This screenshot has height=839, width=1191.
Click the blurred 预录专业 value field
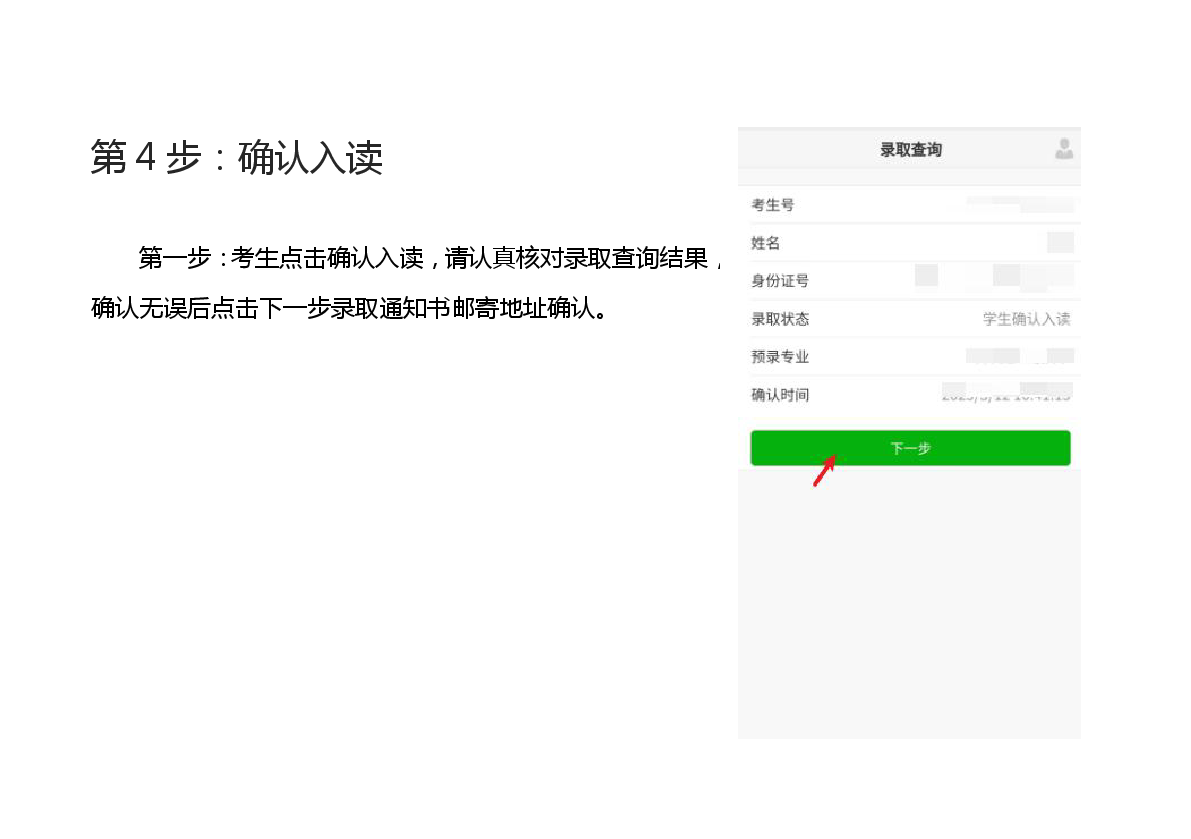[x=1020, y=356]
